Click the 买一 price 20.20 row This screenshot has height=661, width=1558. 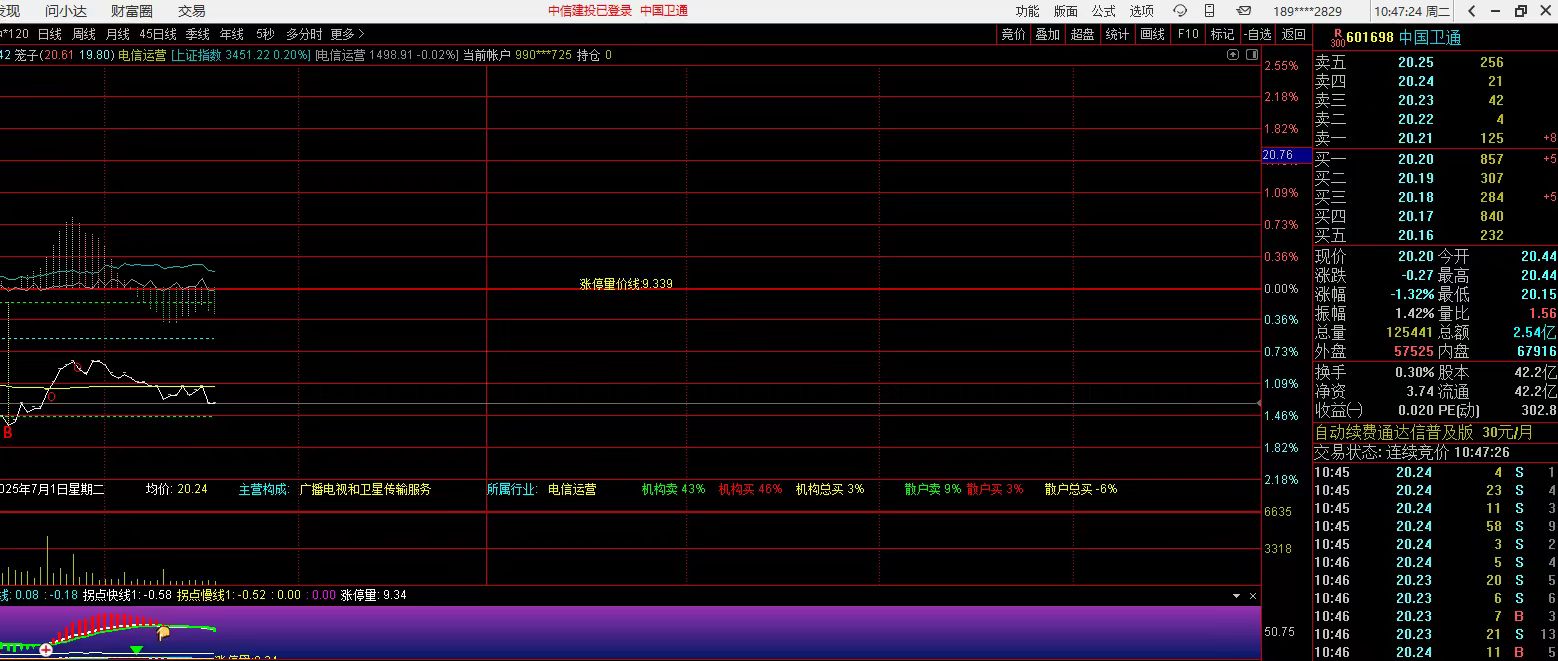click(x=1435, y=159)
